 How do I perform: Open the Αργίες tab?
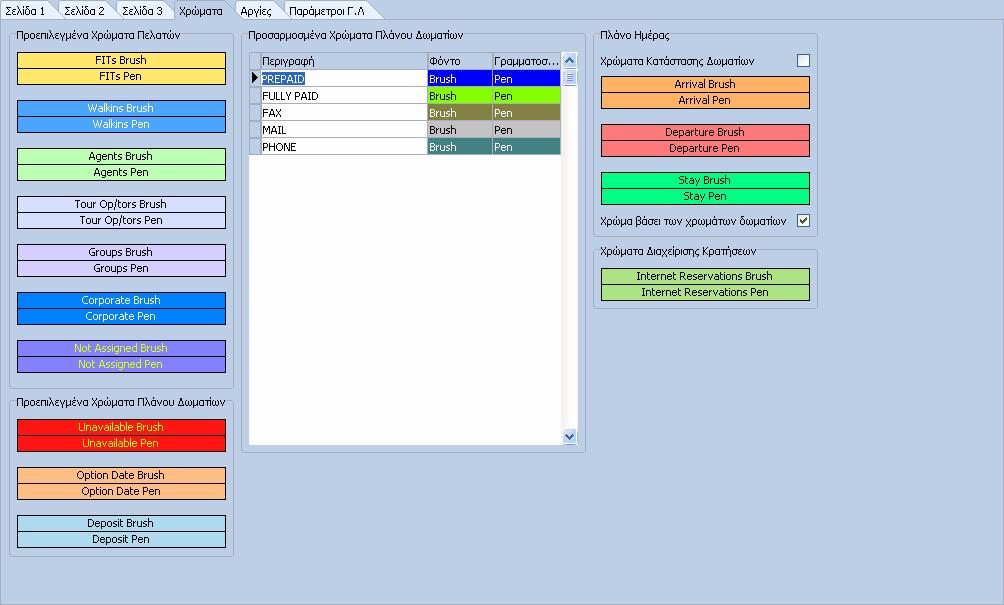point(256,11)
